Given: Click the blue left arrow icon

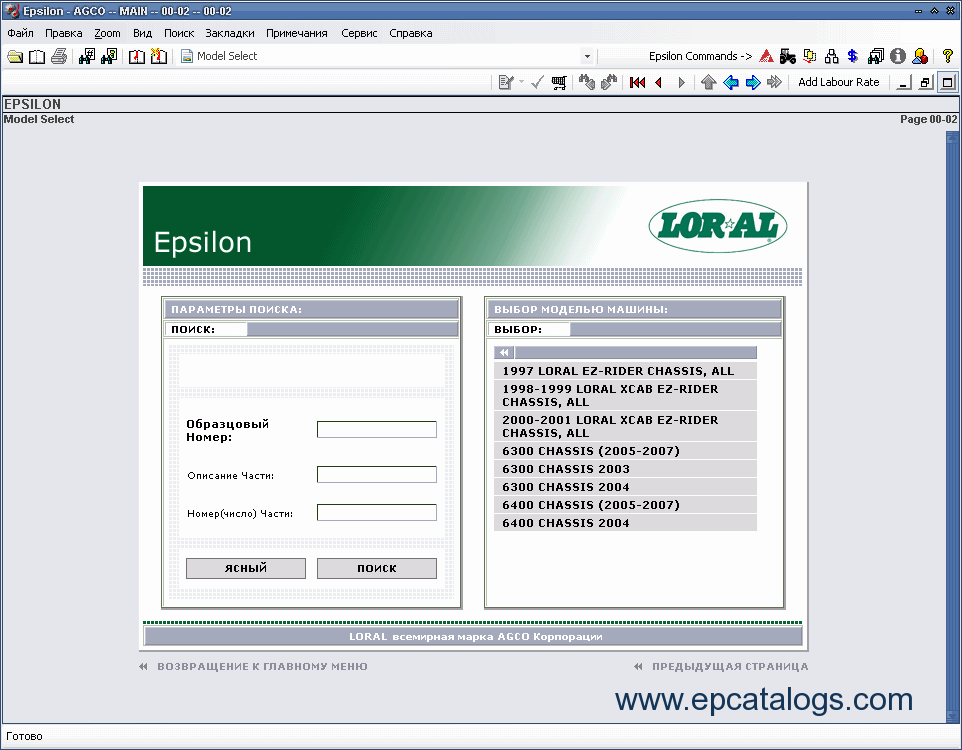Looking at the screenshot, I should (731, 82).
